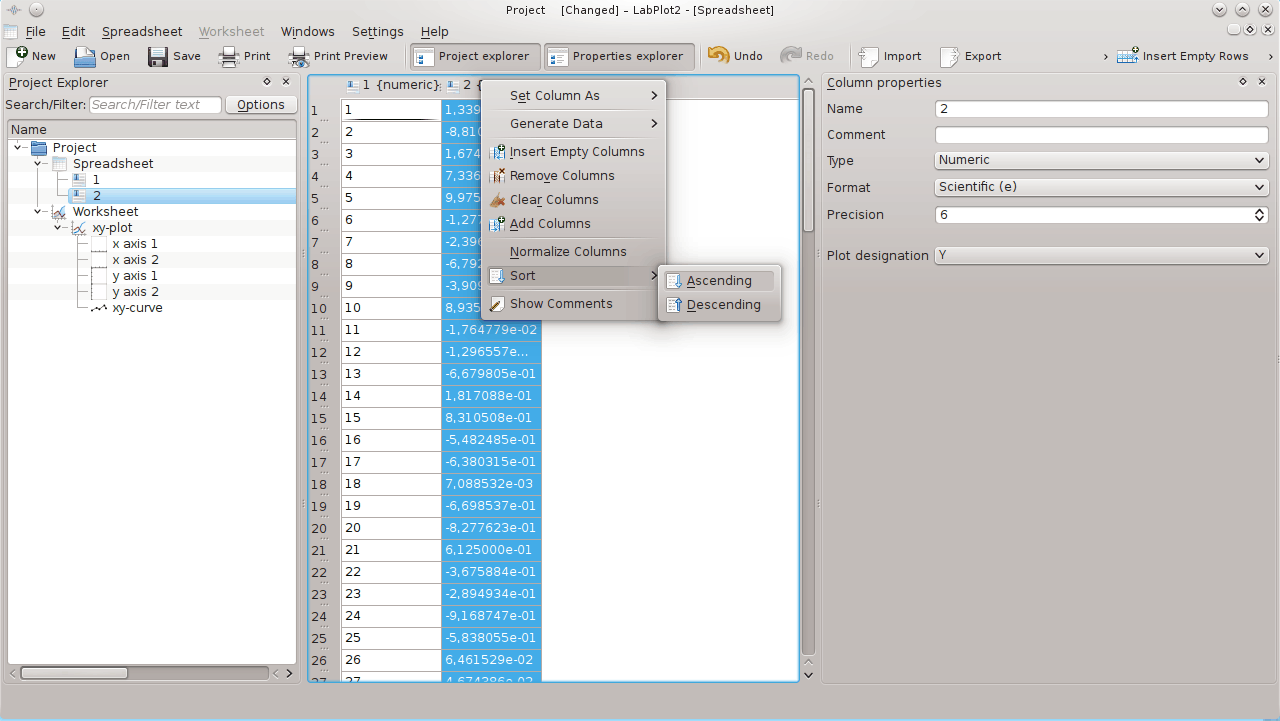Open the Plot designation dropdown
This screenshot has height=721, width=1280.
[x=1101, y=256]
